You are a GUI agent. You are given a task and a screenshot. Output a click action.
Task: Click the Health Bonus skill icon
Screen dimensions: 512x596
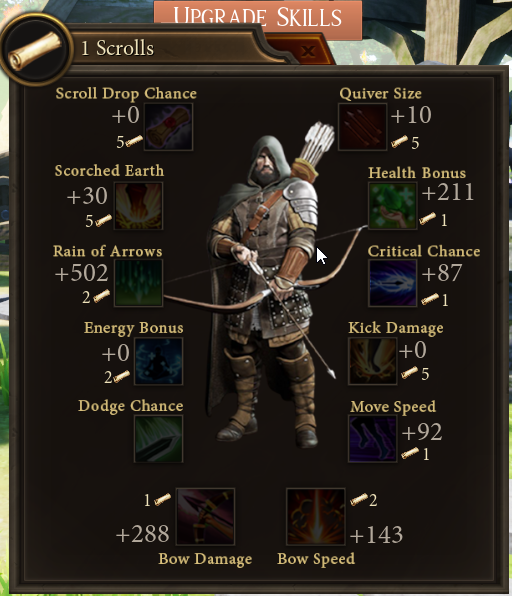[x=392, y=206]
